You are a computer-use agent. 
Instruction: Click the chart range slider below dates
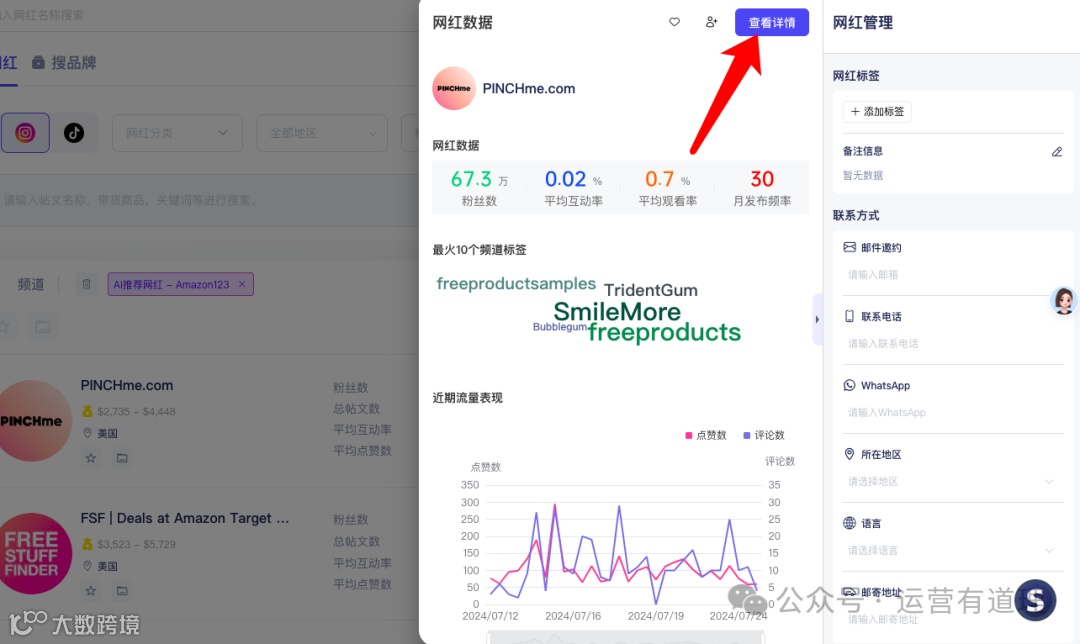[x=625, y=638]
